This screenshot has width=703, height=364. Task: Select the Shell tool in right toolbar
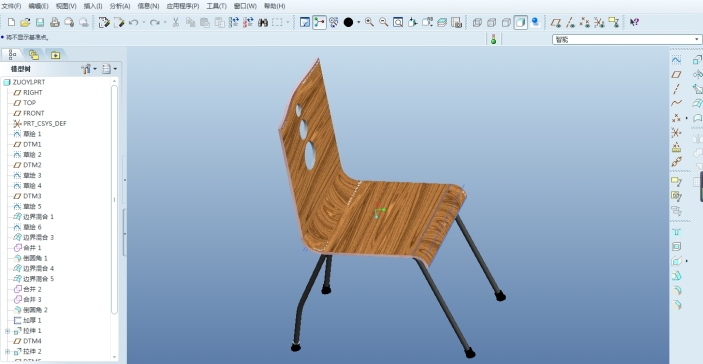(x=677, y=247)
